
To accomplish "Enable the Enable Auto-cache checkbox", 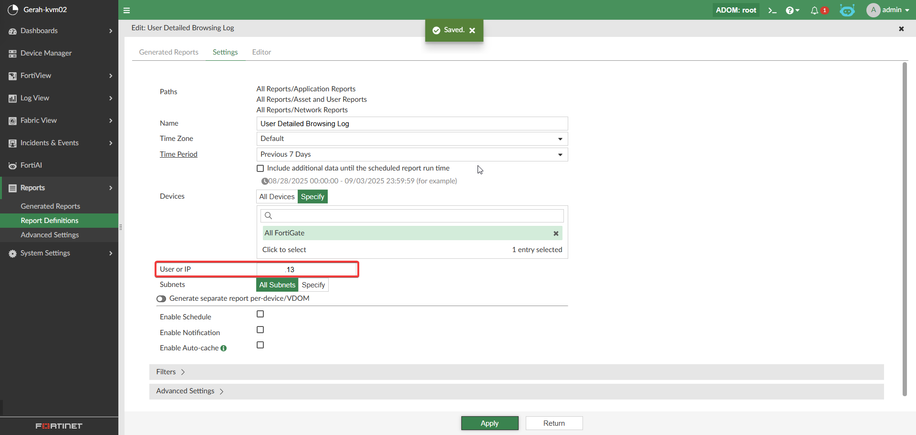I will tap(261, 345).
